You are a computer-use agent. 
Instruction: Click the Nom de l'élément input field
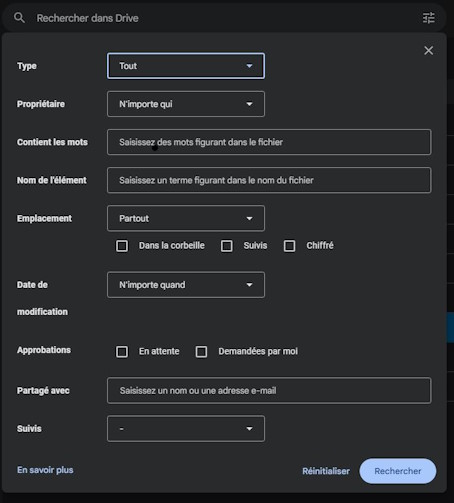(x=269, y=180)
